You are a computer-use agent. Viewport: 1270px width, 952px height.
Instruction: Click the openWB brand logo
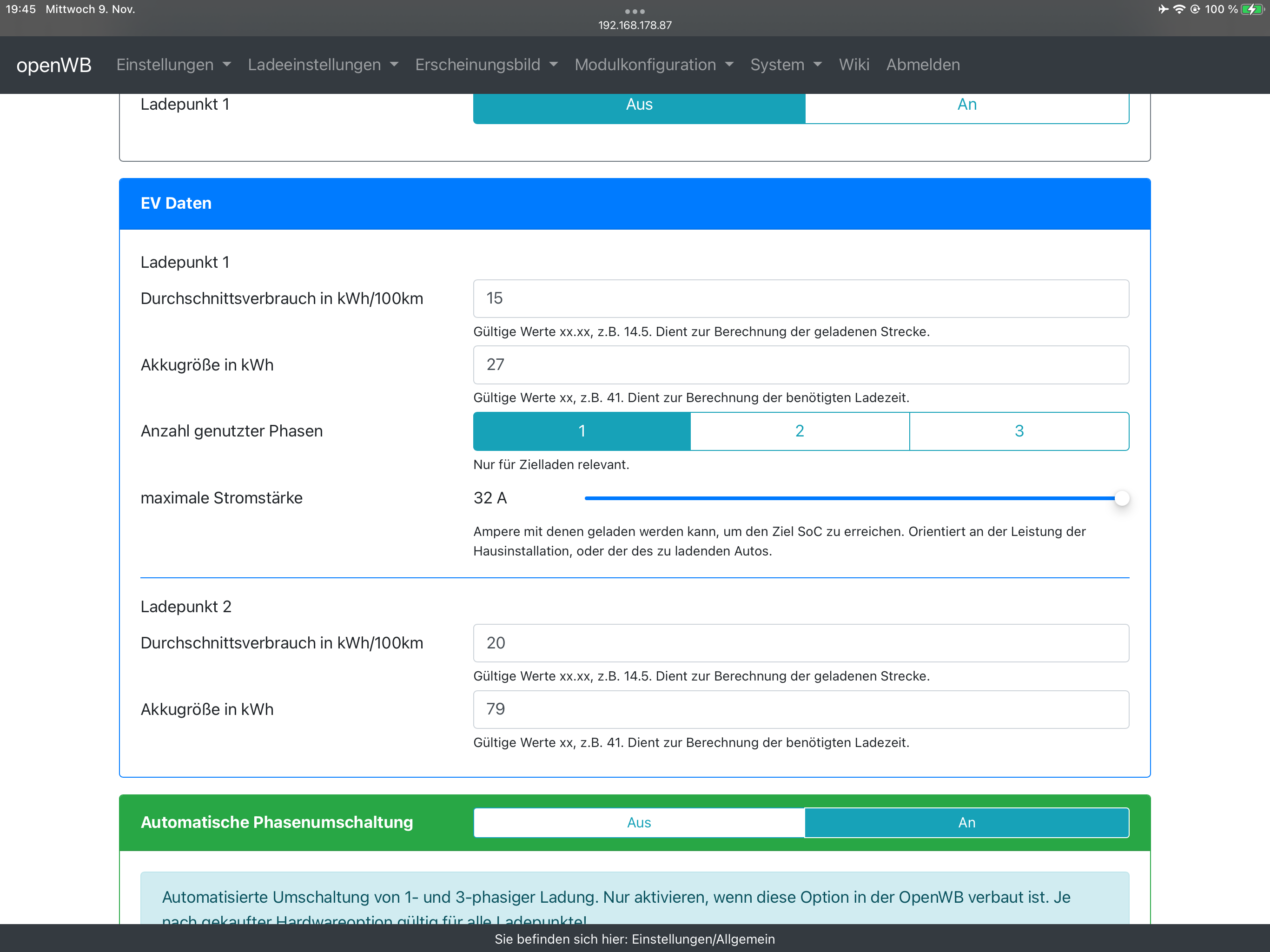(x=53, y=65)
